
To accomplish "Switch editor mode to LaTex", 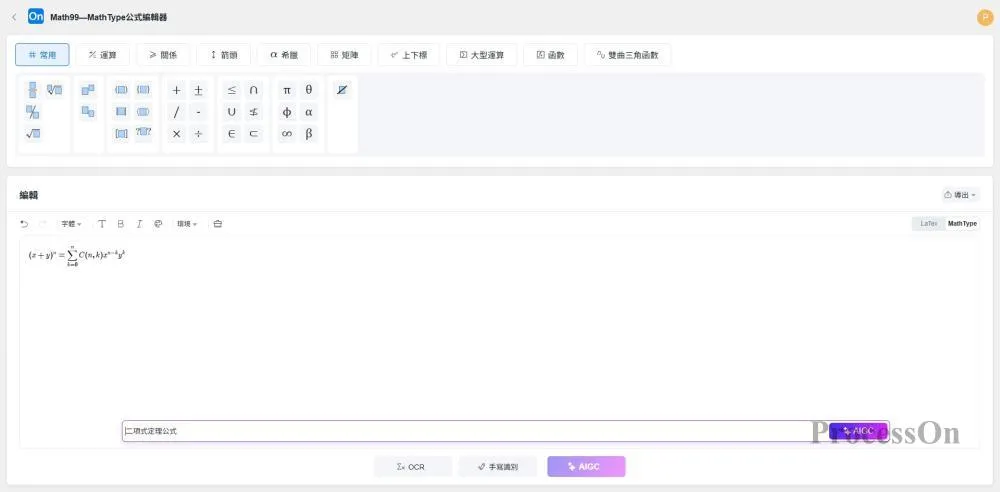I will [927, 224].
